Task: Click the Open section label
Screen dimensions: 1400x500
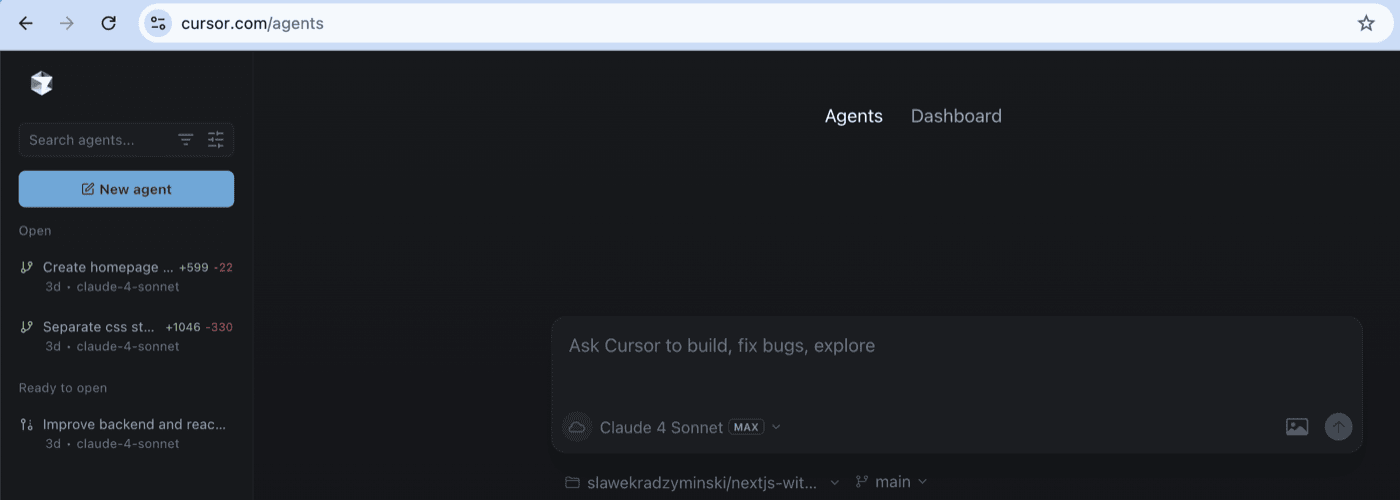Action: click(35, 231)
